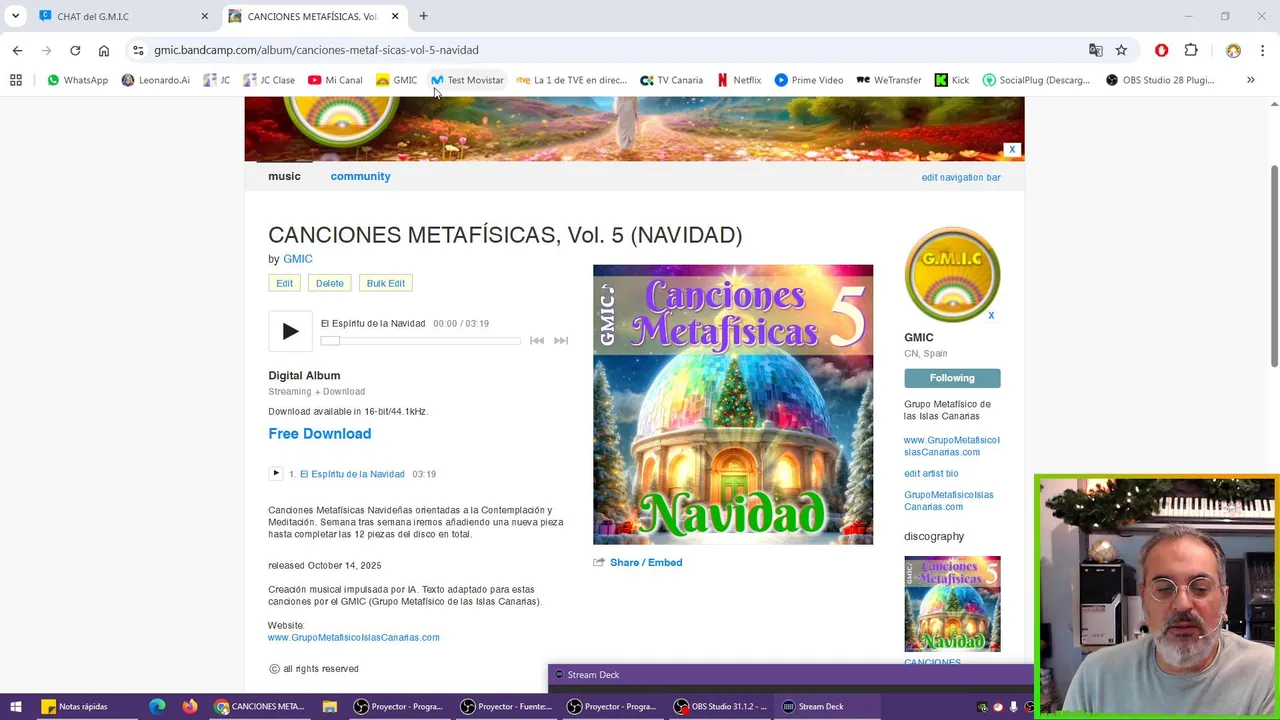Click the playback progress bar
Screen dimensions: 1280x720
pyautogui.click(x=420, y=341)
